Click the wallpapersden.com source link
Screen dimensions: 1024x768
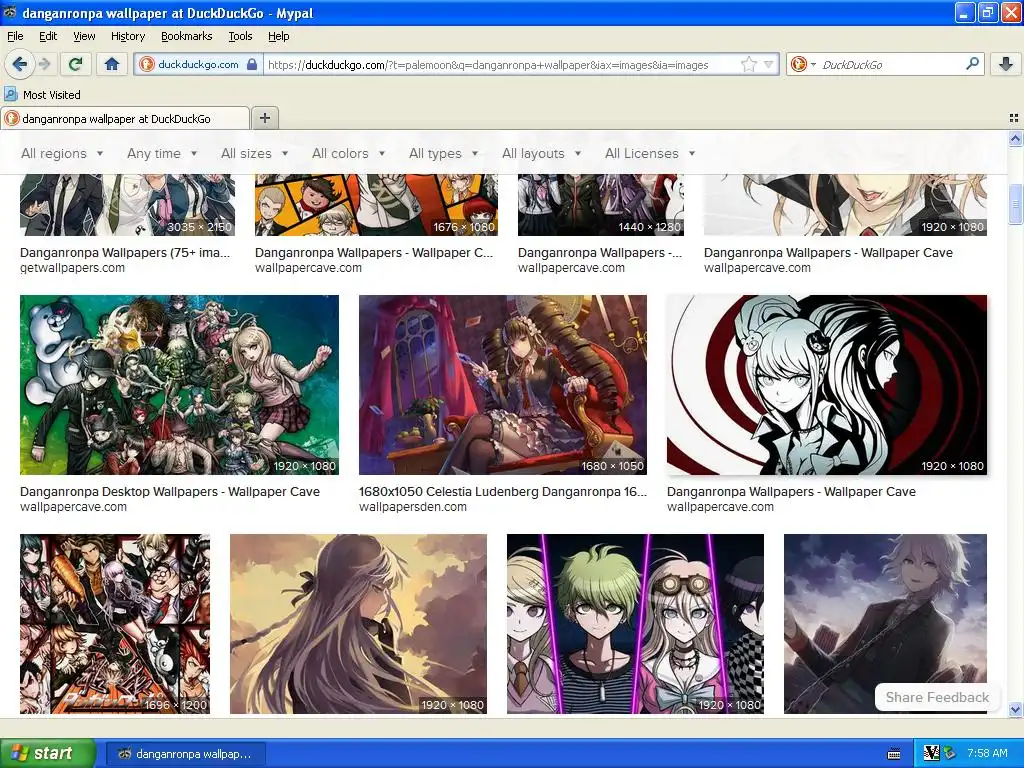tap(413, 507)
